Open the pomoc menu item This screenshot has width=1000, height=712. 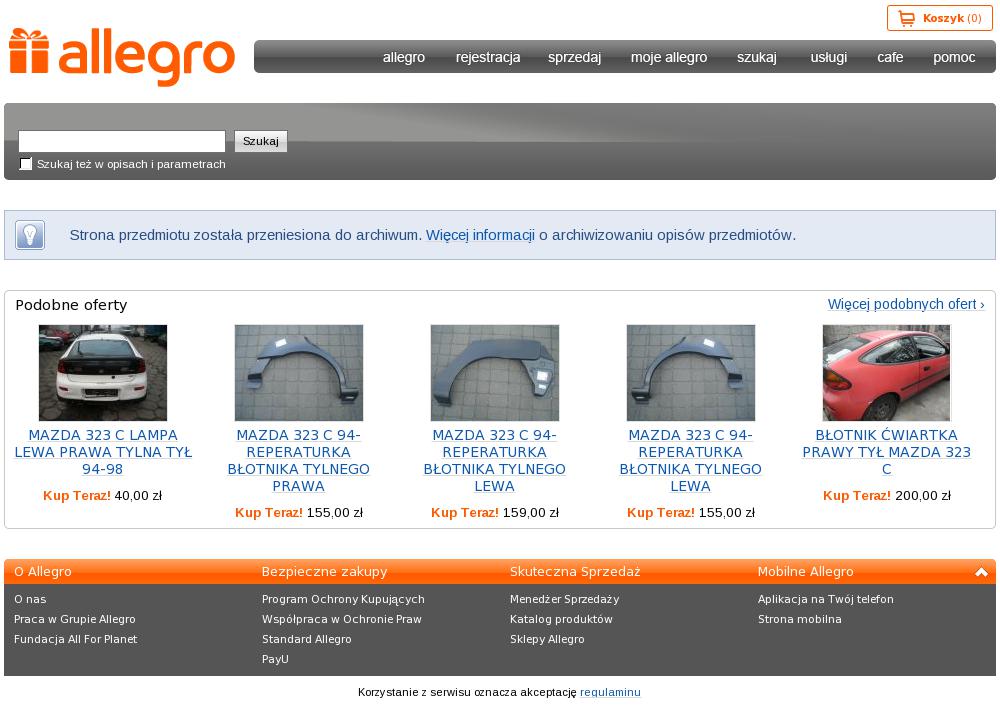pyautogui.click(x=954, y=57)
